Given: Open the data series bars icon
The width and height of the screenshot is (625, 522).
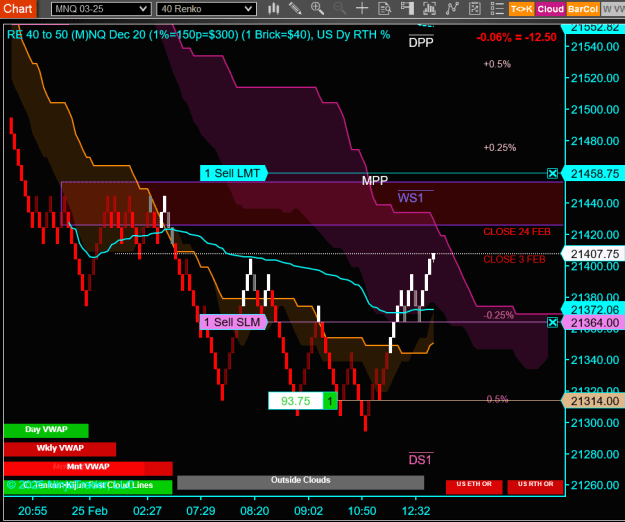Looking at the screenshot, I should 429,8.
